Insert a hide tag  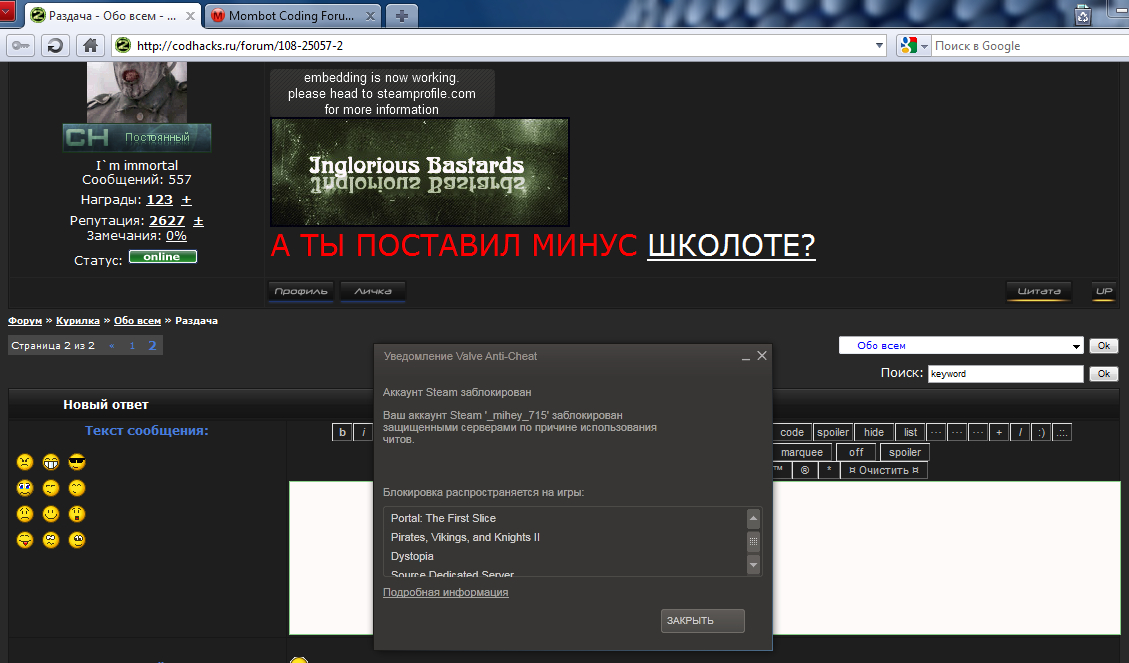[873, 432]
